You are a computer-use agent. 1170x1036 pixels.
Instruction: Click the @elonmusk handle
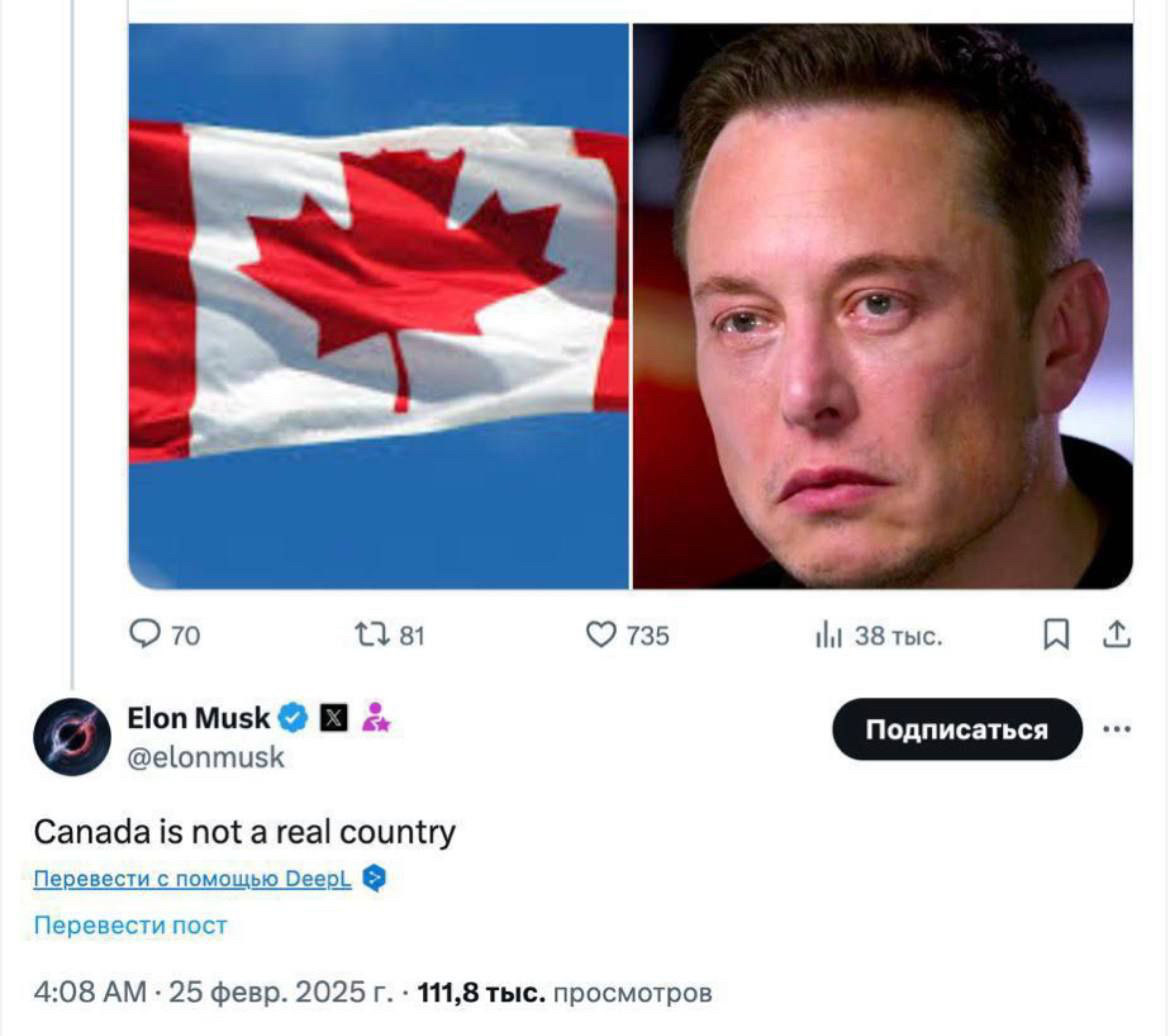pyautogui.click(x=206, y=758)
